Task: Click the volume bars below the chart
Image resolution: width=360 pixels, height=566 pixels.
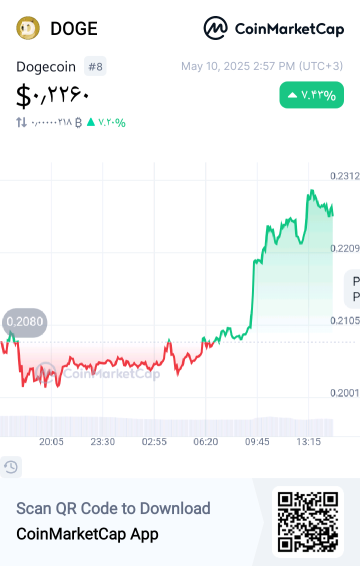Action: click(x=166, y=426)
